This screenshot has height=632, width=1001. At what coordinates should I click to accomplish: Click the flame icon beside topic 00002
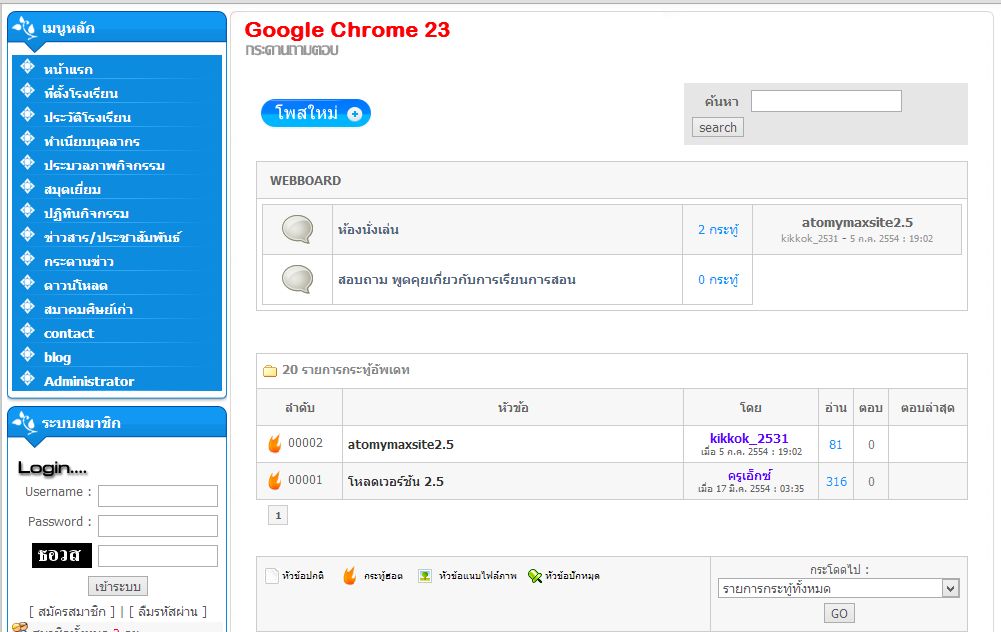click(275, 444)
